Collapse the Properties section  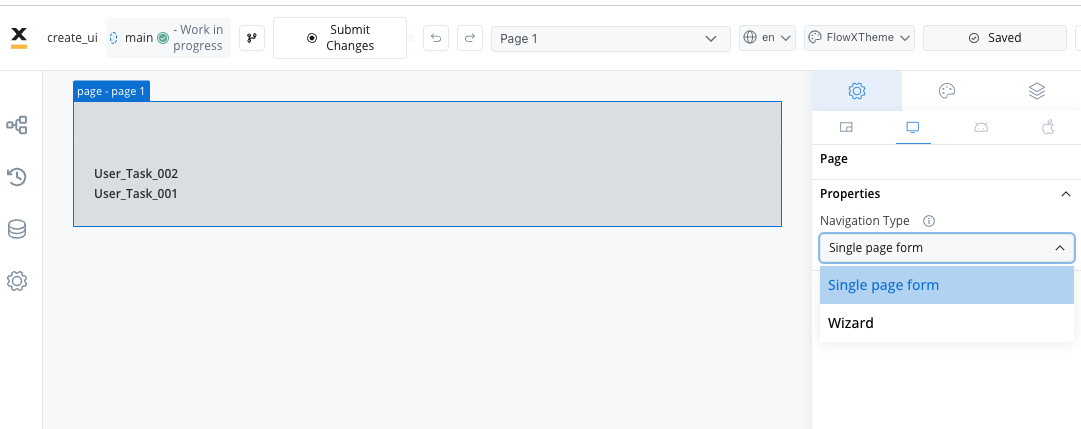click(x=1065, y=194)
